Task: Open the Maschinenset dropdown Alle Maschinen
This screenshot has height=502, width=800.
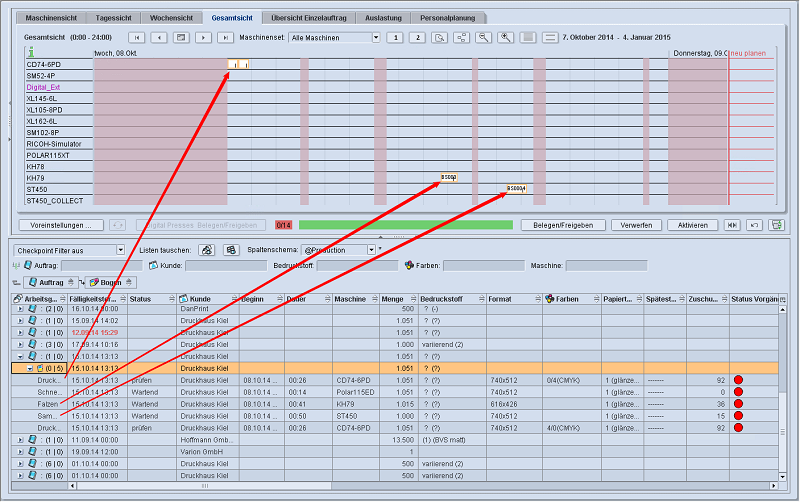Action: click(x=376, y=37)
